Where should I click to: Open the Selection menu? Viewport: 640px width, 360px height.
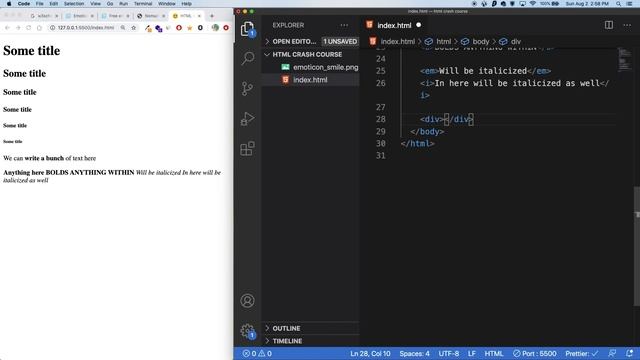tap(74, 4)
